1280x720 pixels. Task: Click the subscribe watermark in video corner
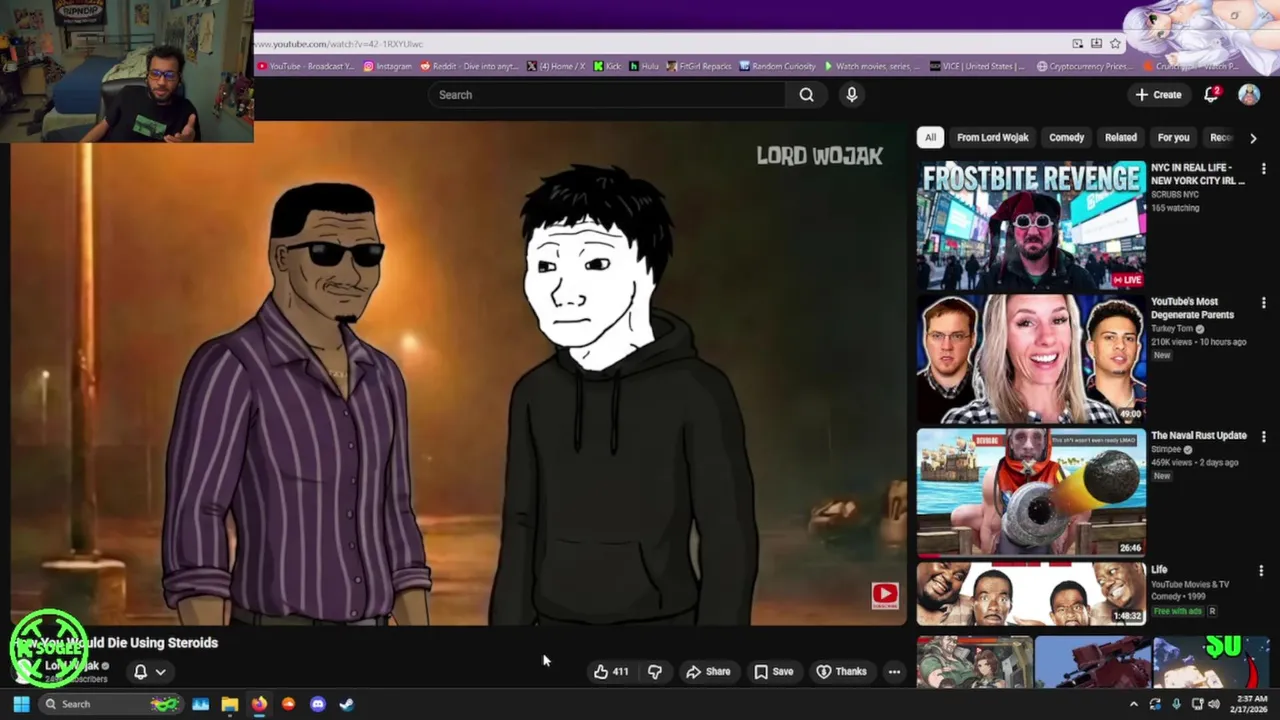point(885,595)
